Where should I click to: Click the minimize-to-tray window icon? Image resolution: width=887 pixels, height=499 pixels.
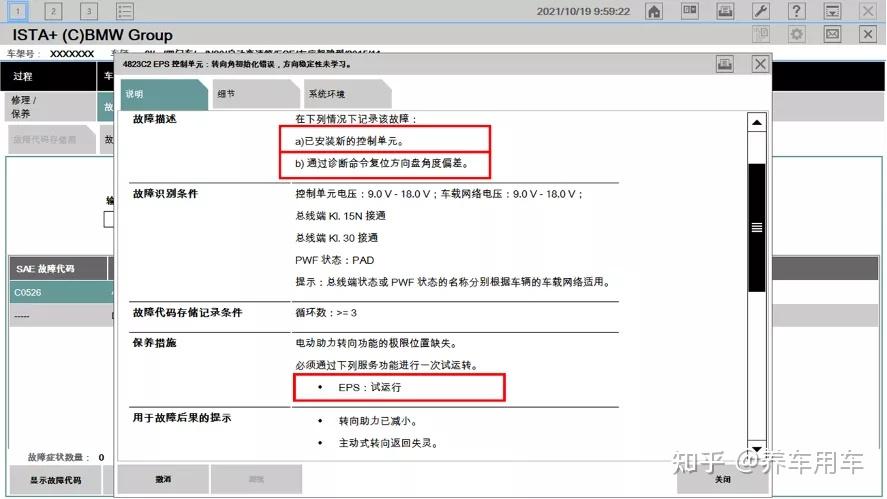point(832,11)
